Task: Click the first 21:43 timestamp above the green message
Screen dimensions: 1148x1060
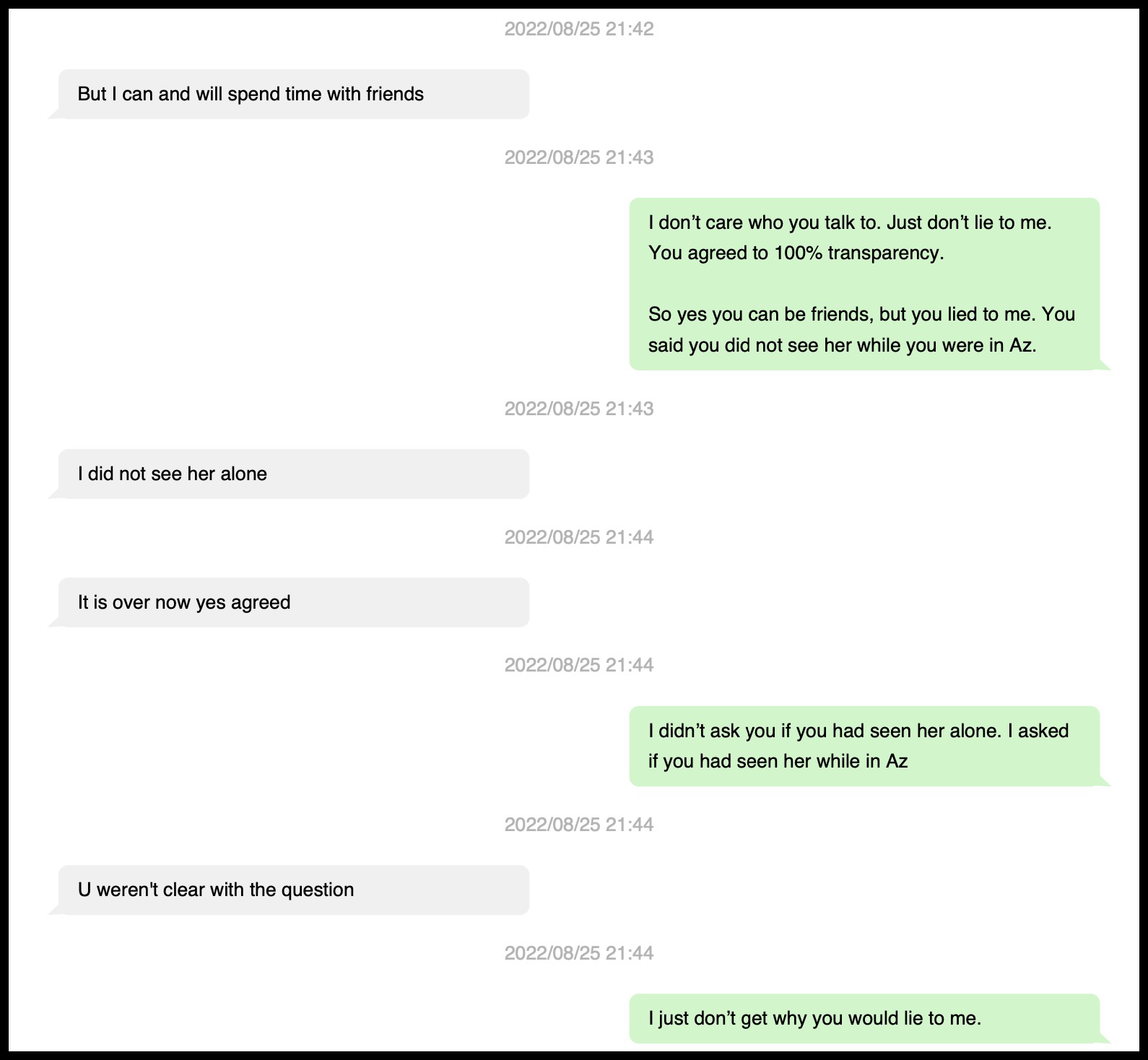Action: pyautogui.click(x=578, y=158)
